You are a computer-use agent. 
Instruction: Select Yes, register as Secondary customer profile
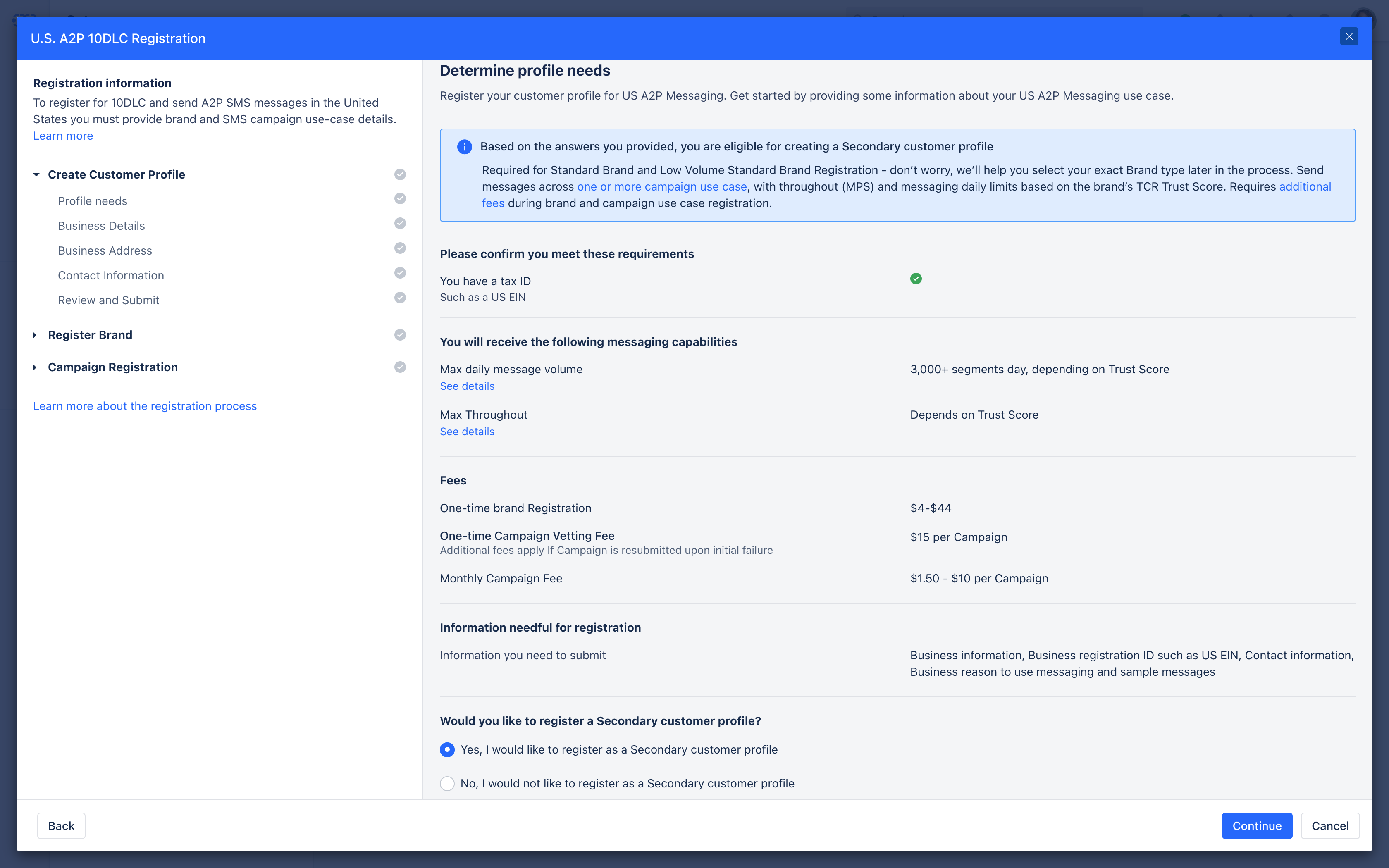click(447, 750)
